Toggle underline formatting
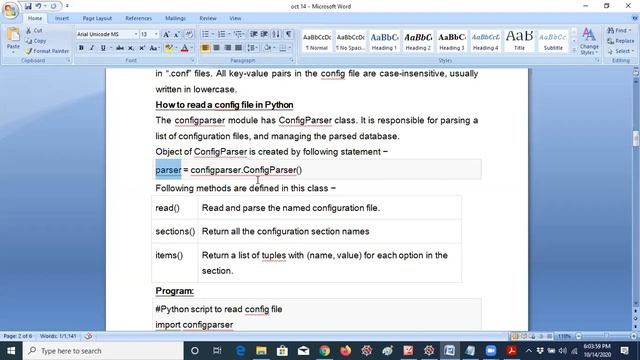The image size is (640, 360). click(x=103, y=48)
